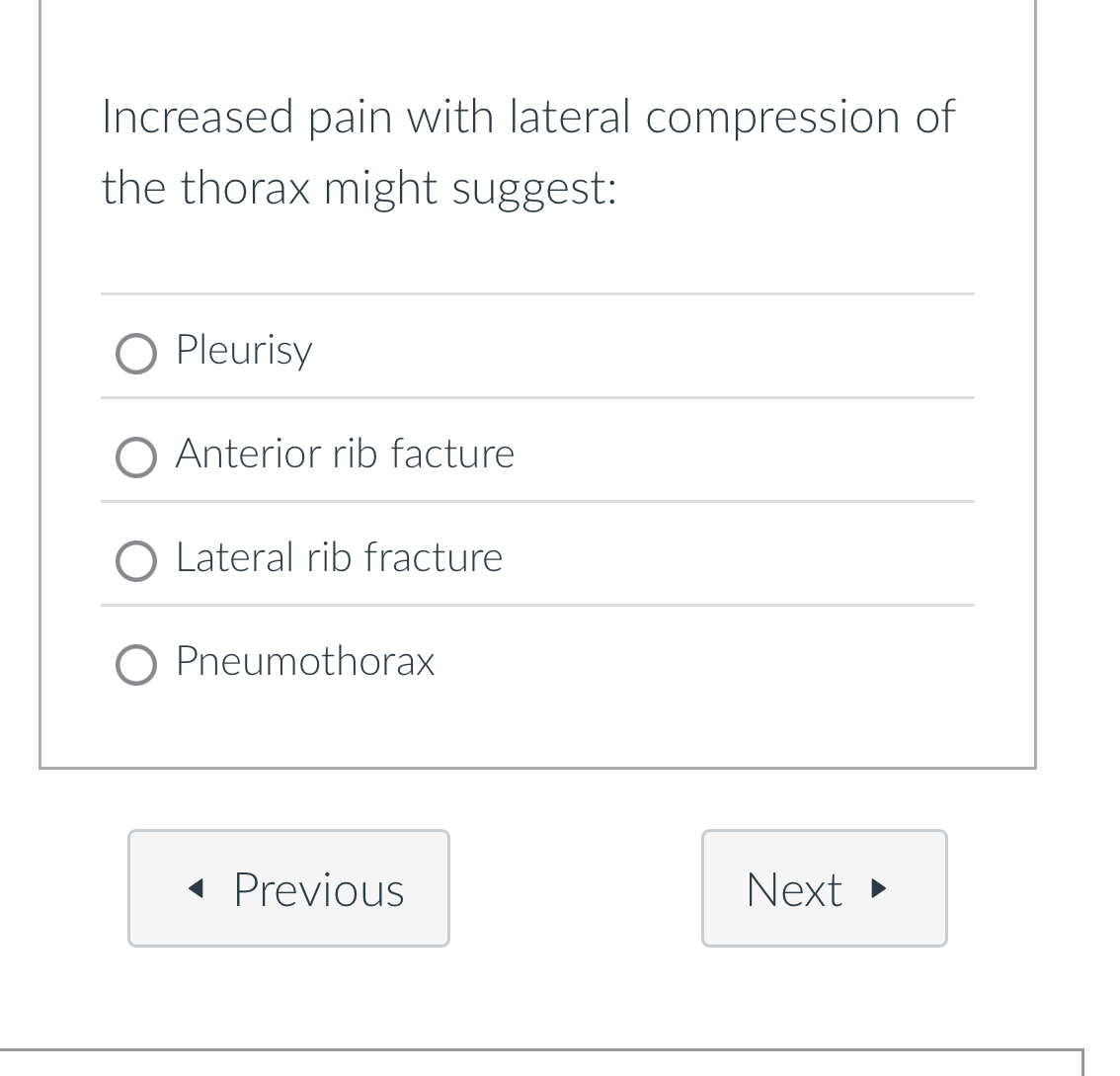Pick the Pneumothorax radio button
The width and height of the screenshot is (1120, 1076).
coord(136,664)
